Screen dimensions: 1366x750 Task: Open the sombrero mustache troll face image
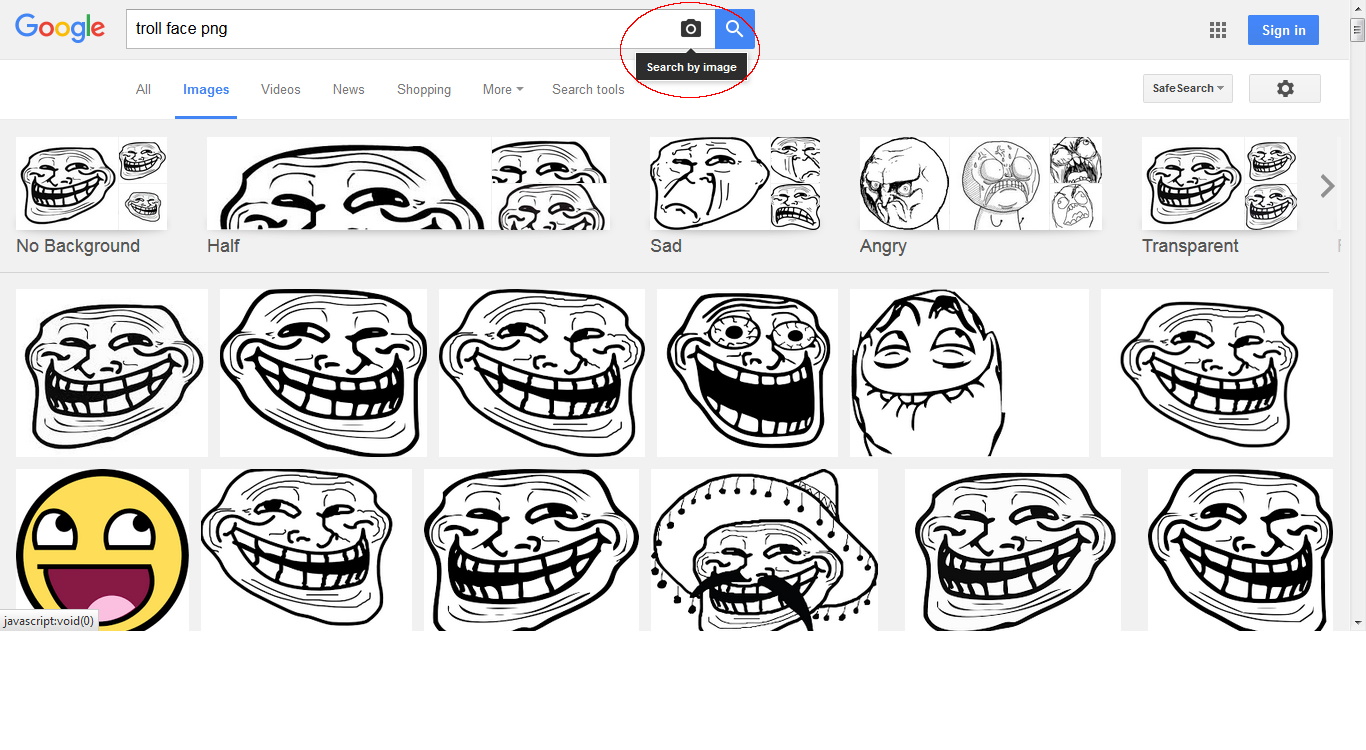point(764,550)
